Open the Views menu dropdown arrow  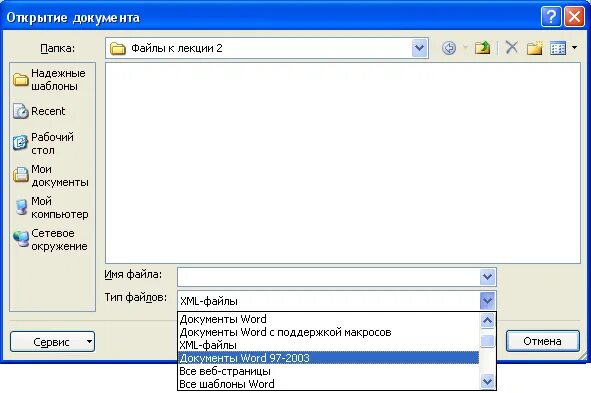[574, 48]
